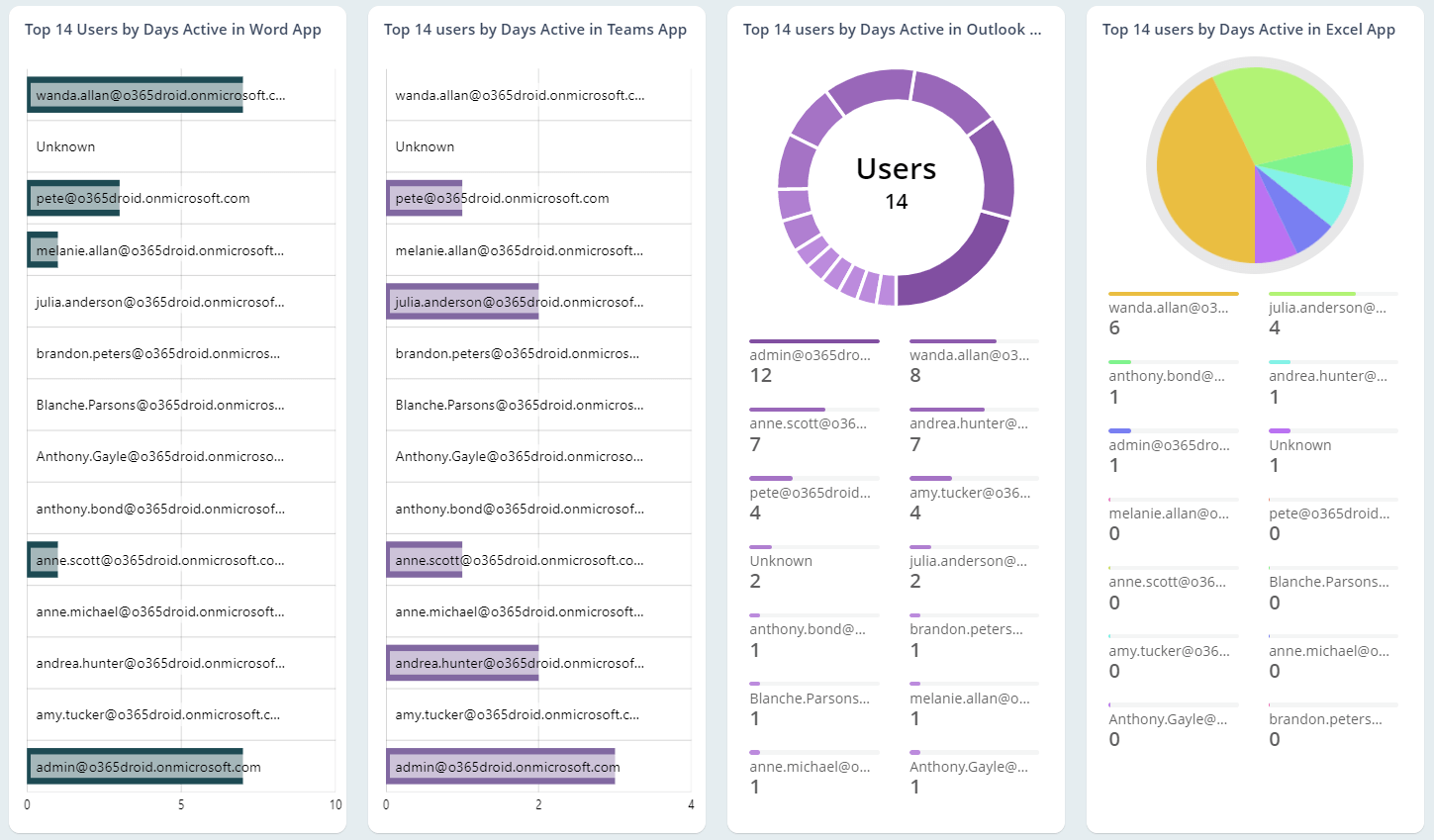The image size is (1434, 840).
Task: Click the Unknown legend entry in Excel chart
Action: 1299,445
